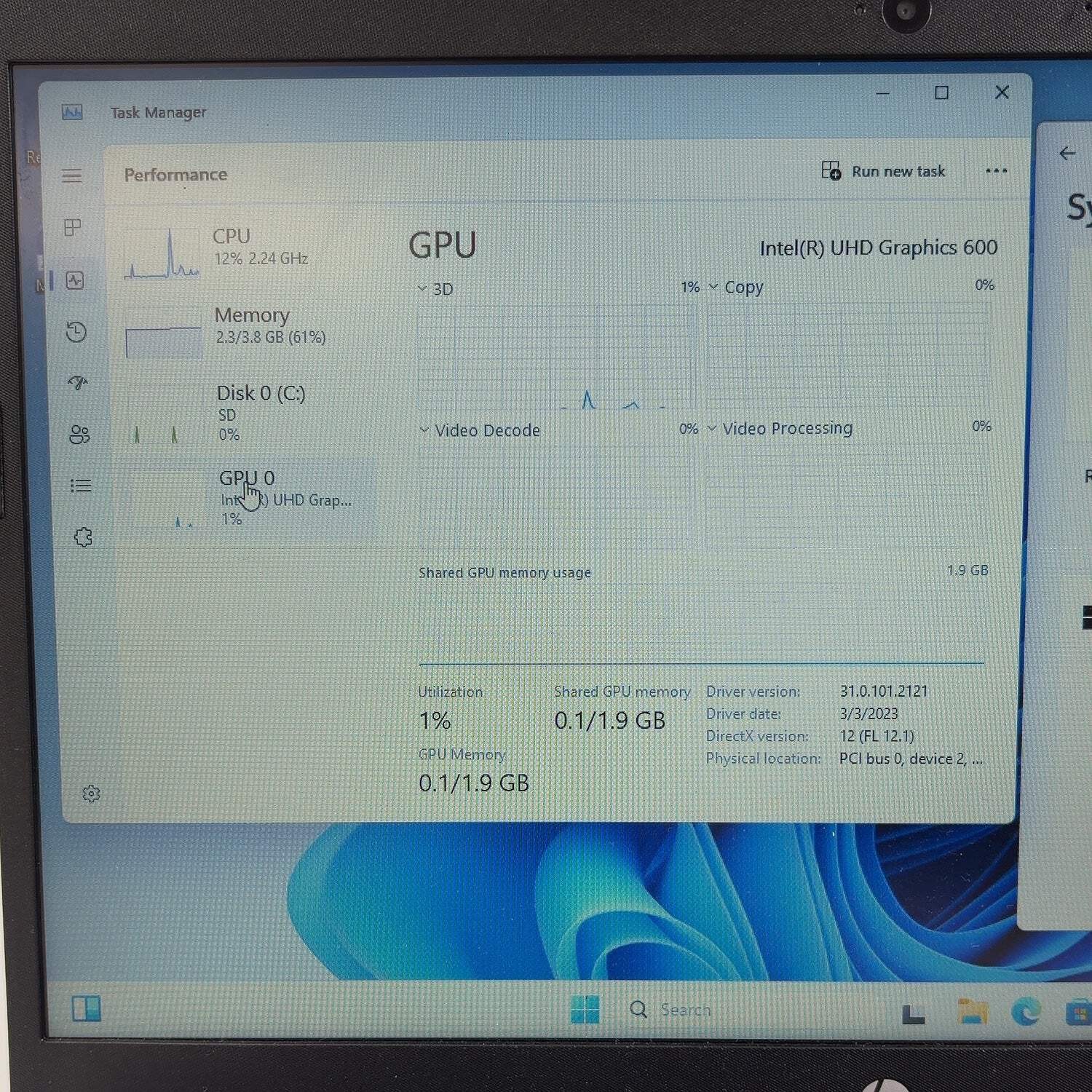Open the Users page icon in sidebar
The width and height of the screenshot is (1092, 1092).
tap(79, 435)
